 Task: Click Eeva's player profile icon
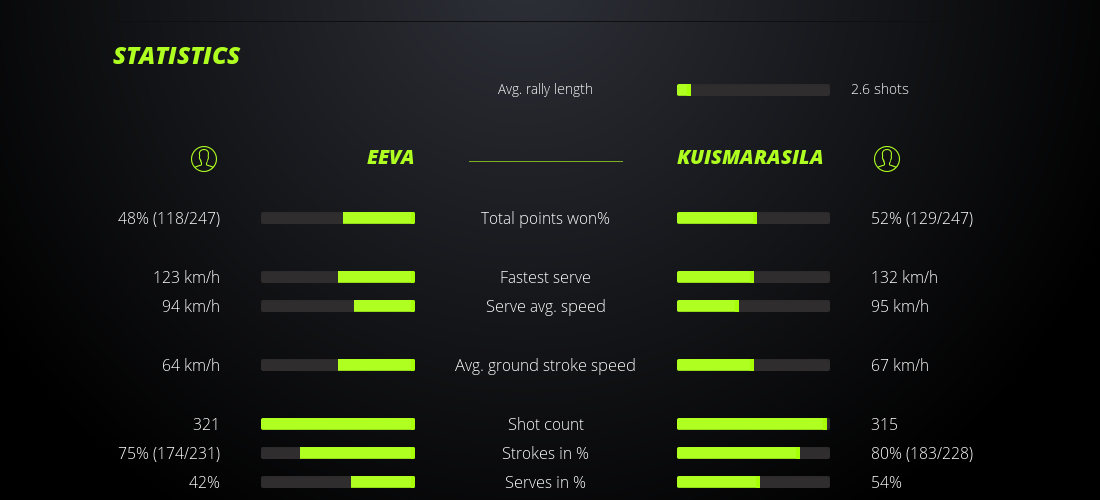click(203, 158)
